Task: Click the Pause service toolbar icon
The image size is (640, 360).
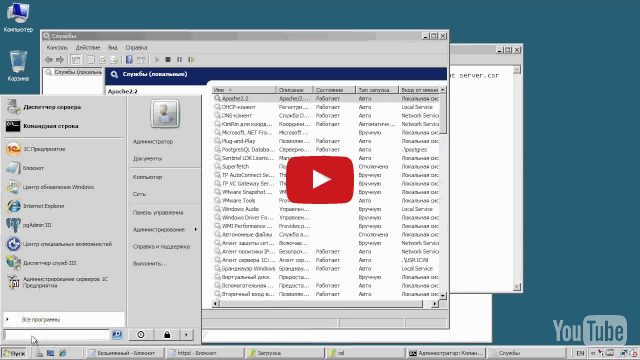Action: 179,60
